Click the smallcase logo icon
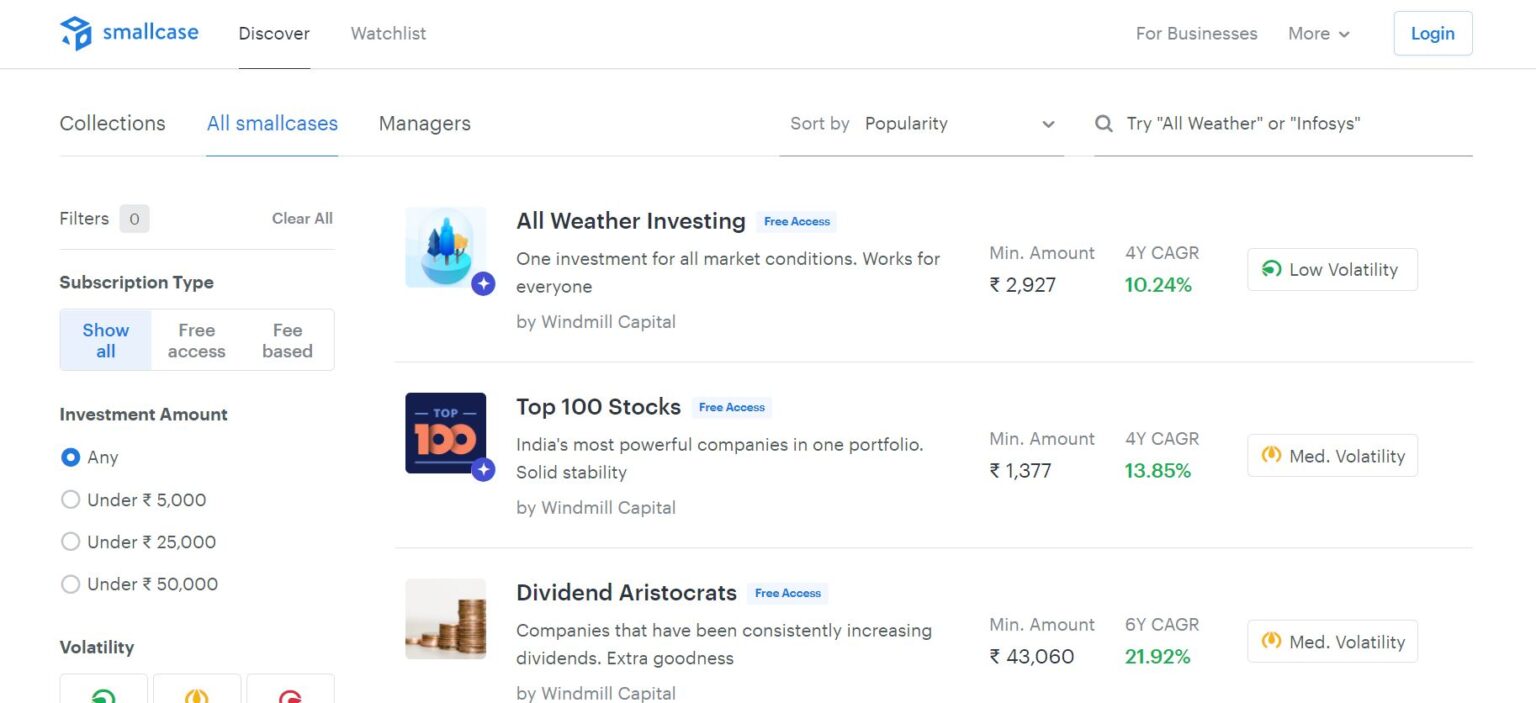This screenshot has height=703, width=1536. tap(76, 33)
